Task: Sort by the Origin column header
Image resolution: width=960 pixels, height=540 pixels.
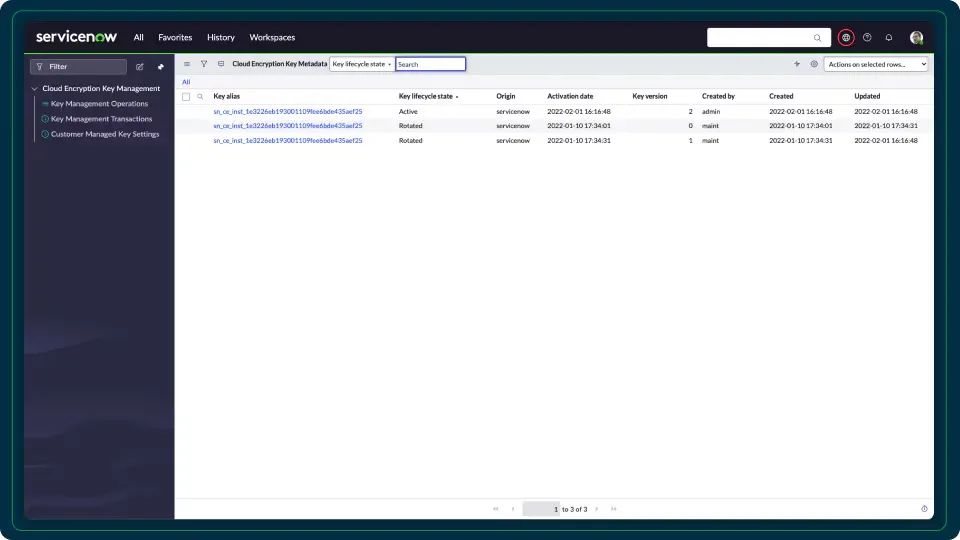Action: [x=506, y=96]
